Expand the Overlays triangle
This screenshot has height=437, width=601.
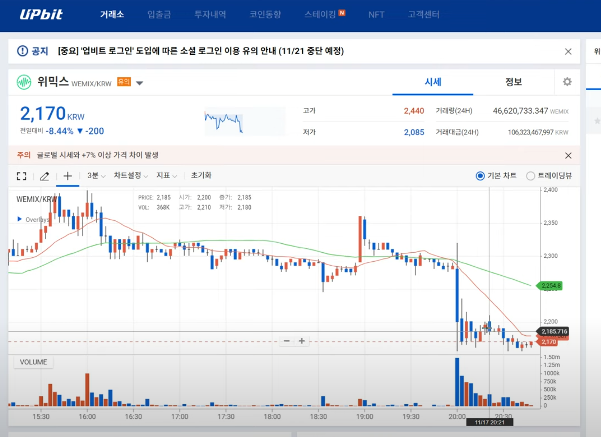(19, 219)
